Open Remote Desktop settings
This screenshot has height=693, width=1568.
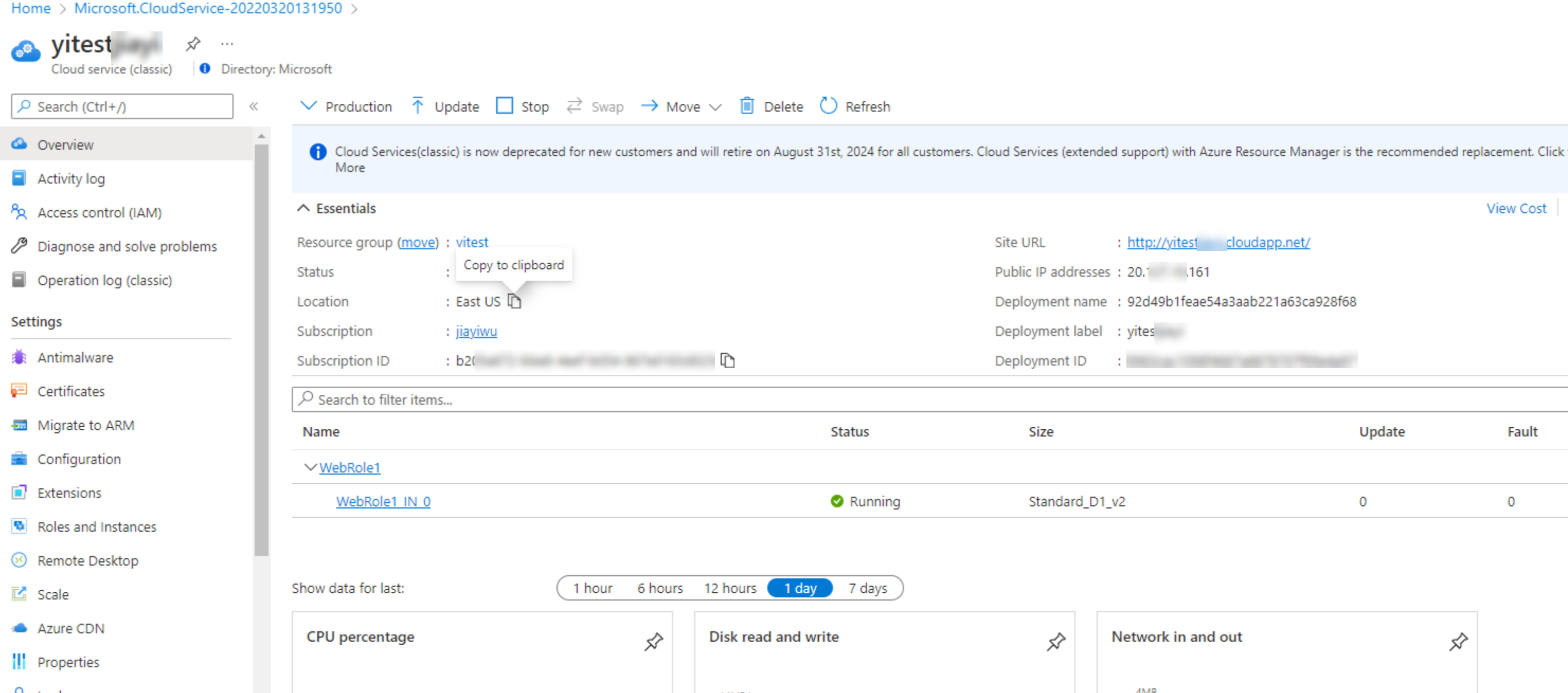[88, 560]
